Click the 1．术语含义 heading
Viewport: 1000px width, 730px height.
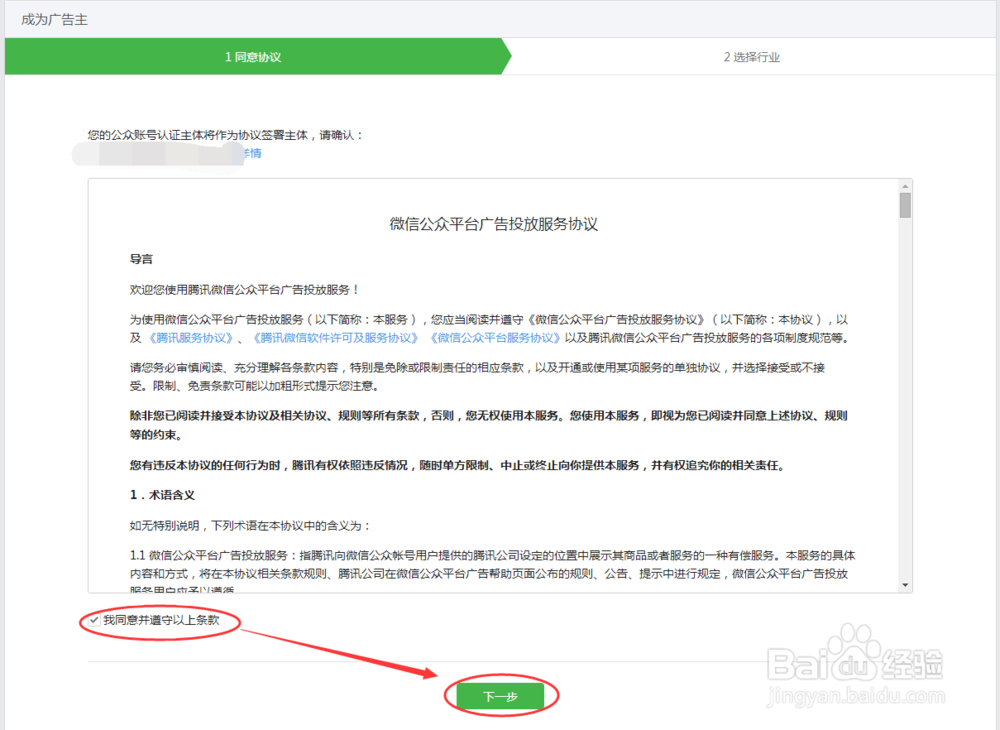[x=162, y=495]
